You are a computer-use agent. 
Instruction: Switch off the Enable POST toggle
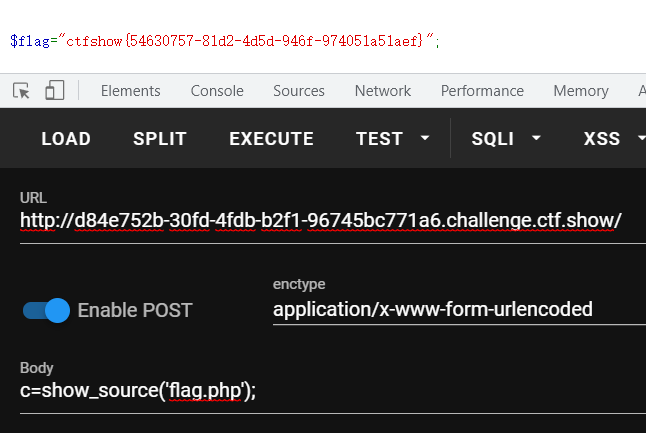coord(47,310)
